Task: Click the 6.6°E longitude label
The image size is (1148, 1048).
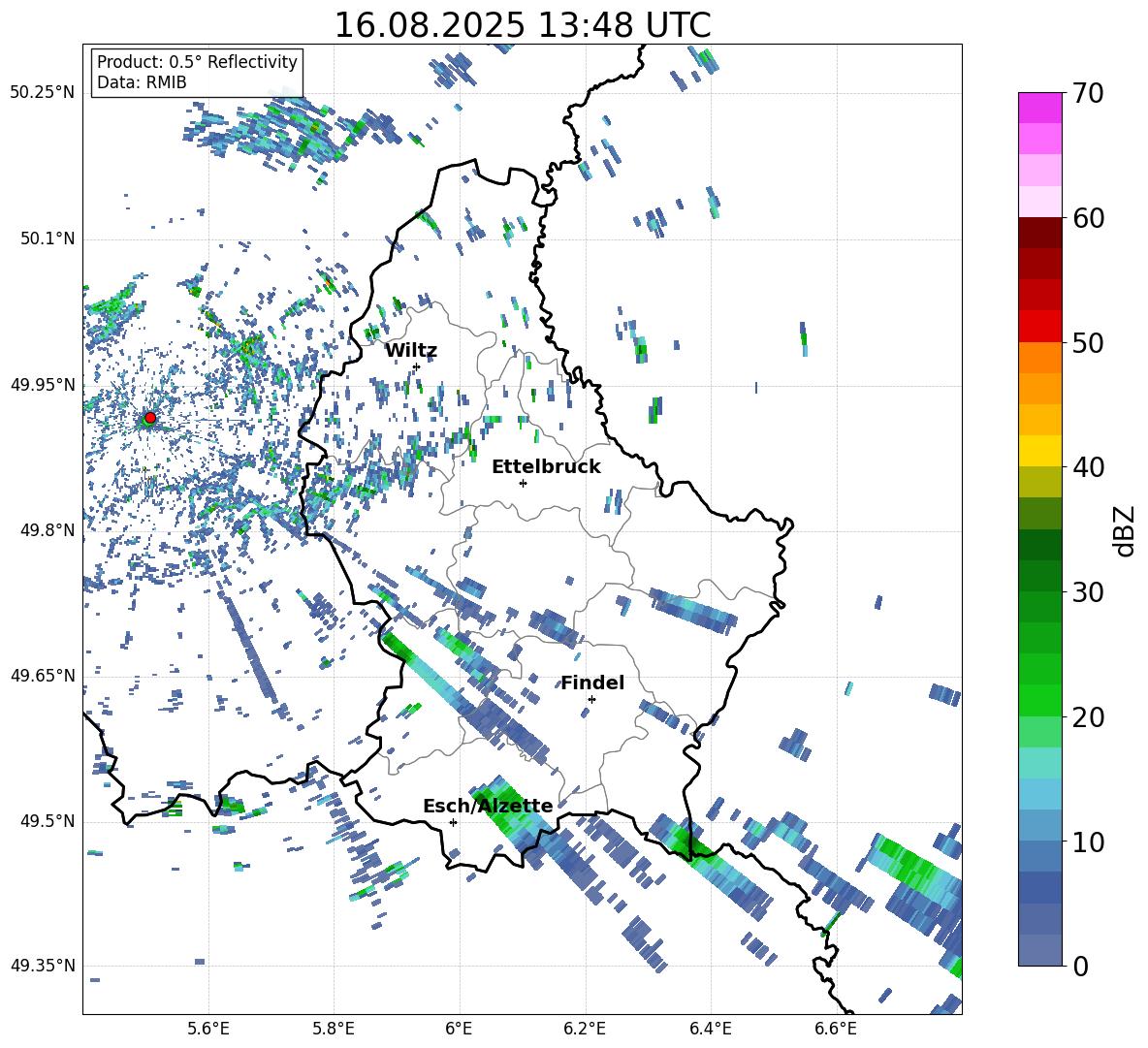Action: (x=836, y=1029)
